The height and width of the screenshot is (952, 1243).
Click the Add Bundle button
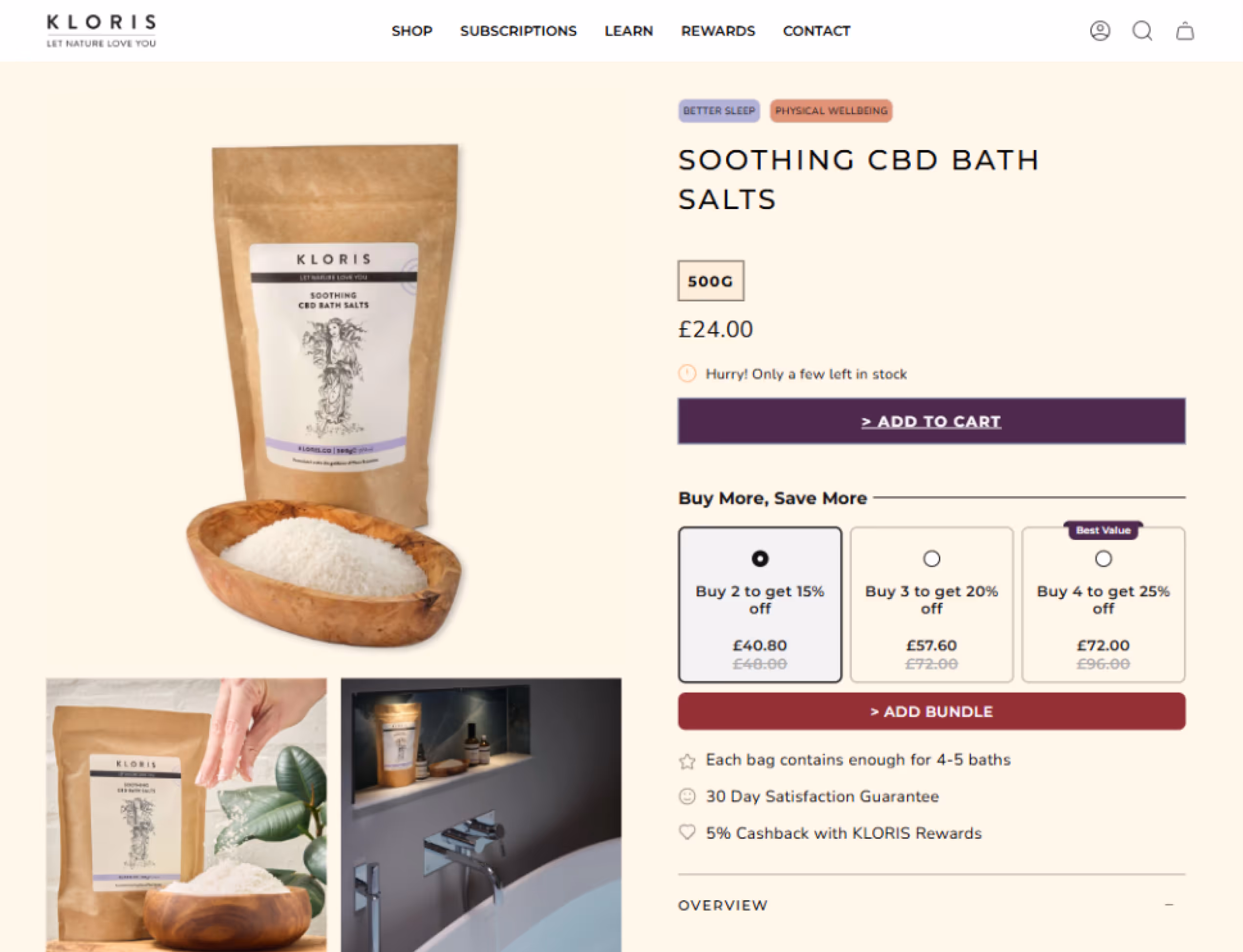click(931, 711)
